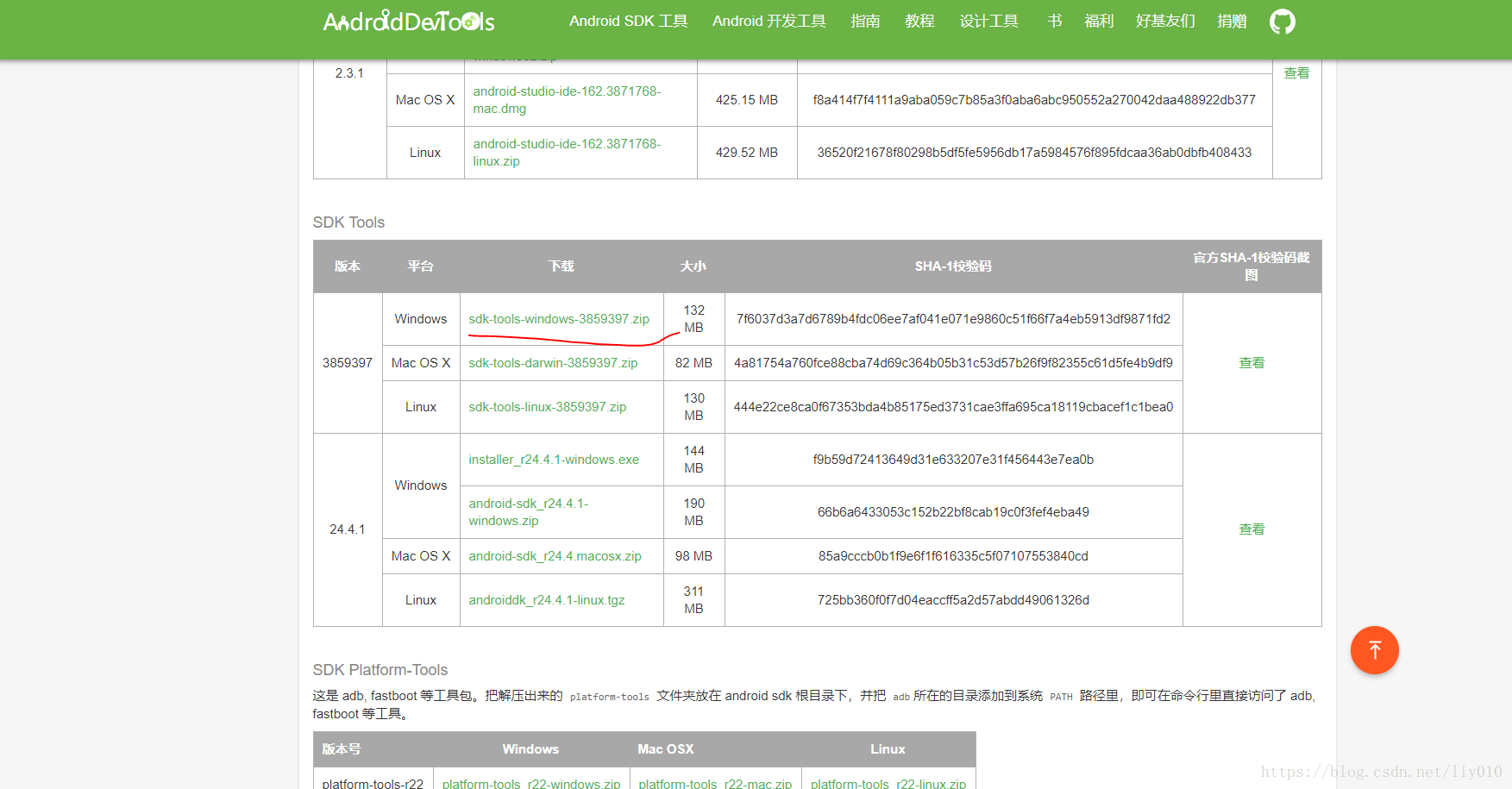The width and height of the screenshot is (1512, 789).
Task: Select hash 66b6a6433053c152b22bf8cab19c0f3fef4eba49
Action: tap(953, 512)
